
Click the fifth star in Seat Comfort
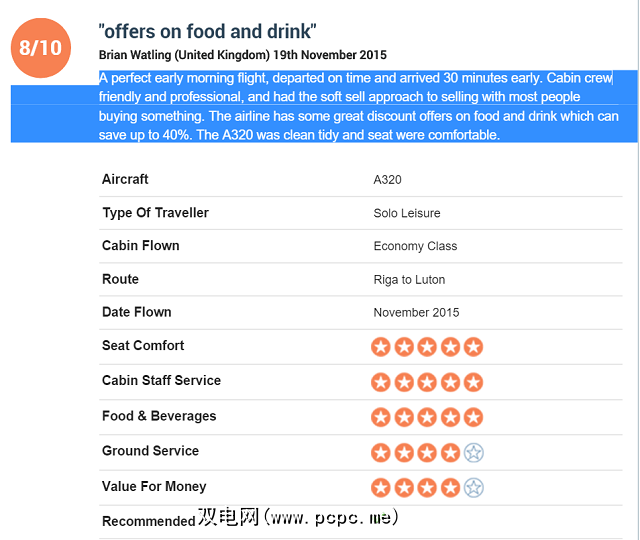pos(473,347)
